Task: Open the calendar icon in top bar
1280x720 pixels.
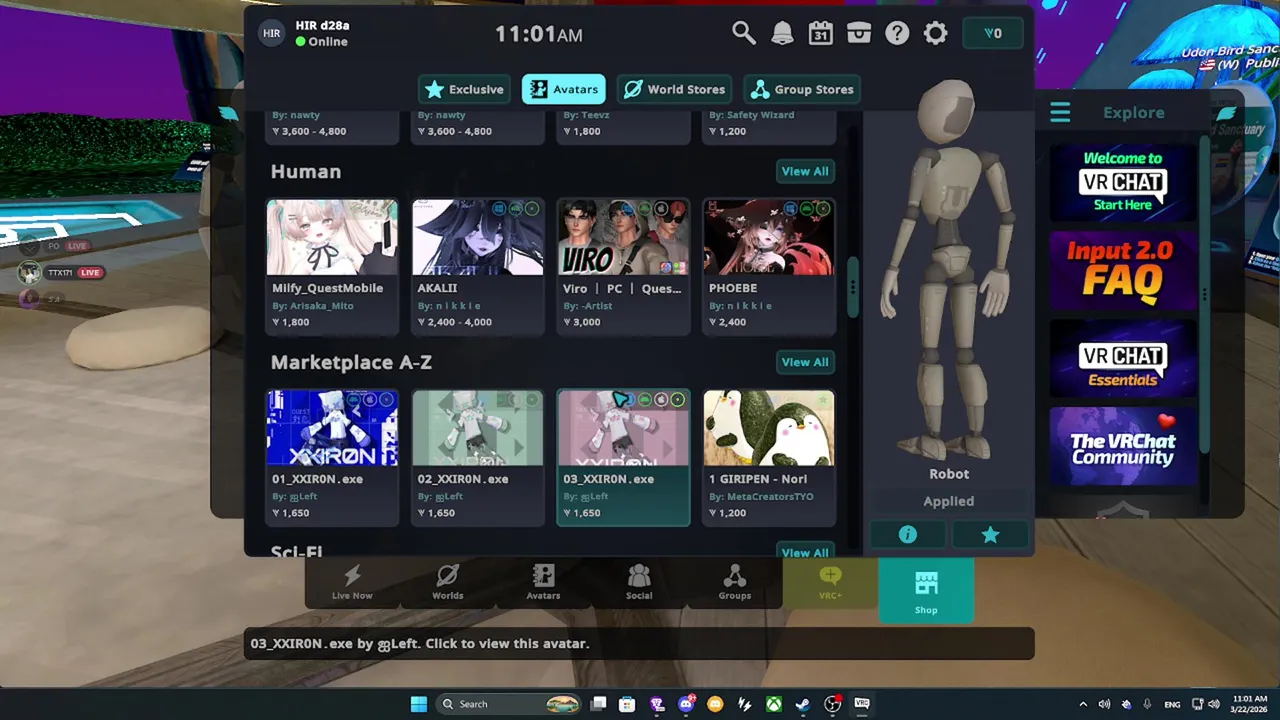Action: pyautogui.click(x=820, y=33)
